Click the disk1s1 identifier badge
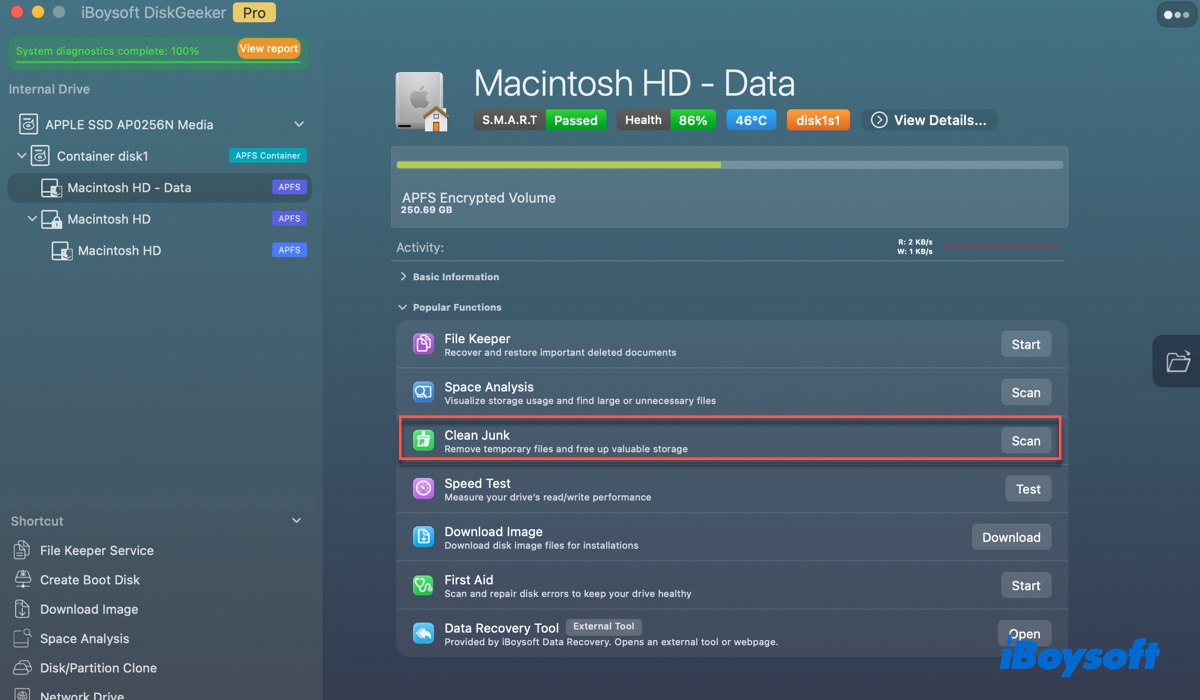Viewport: 1200px width, 700px height. (819, 120)
